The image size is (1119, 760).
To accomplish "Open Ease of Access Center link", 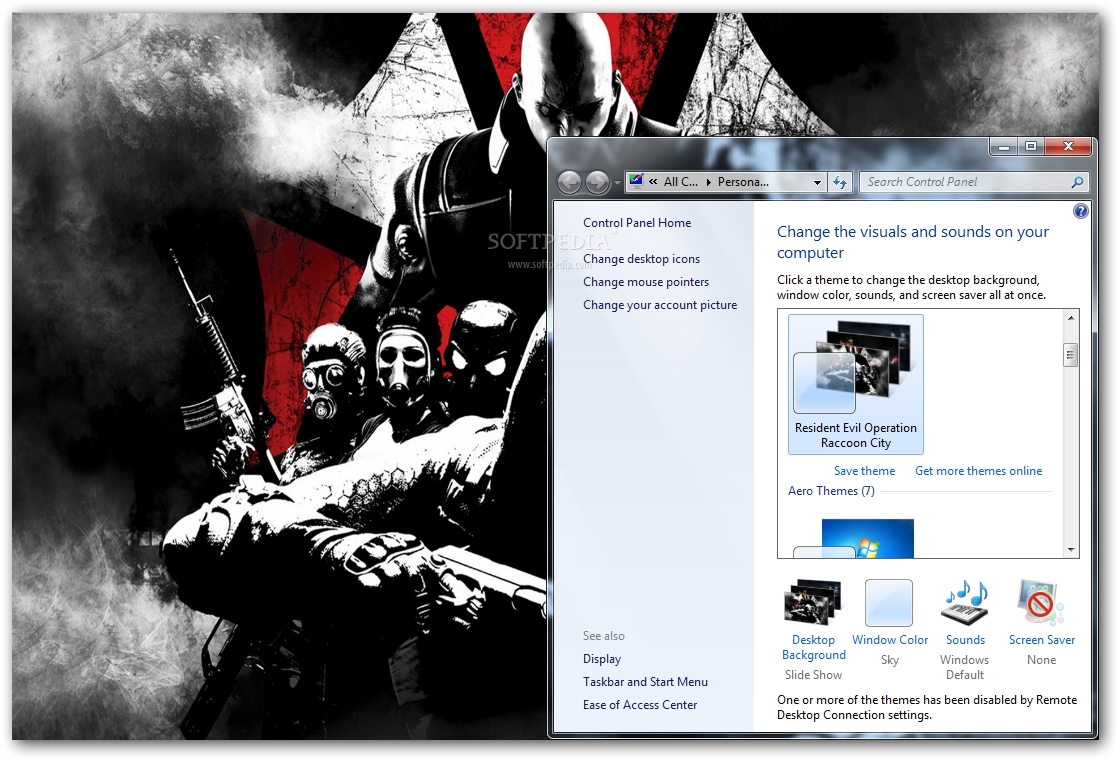I will [x=639, y=704].
